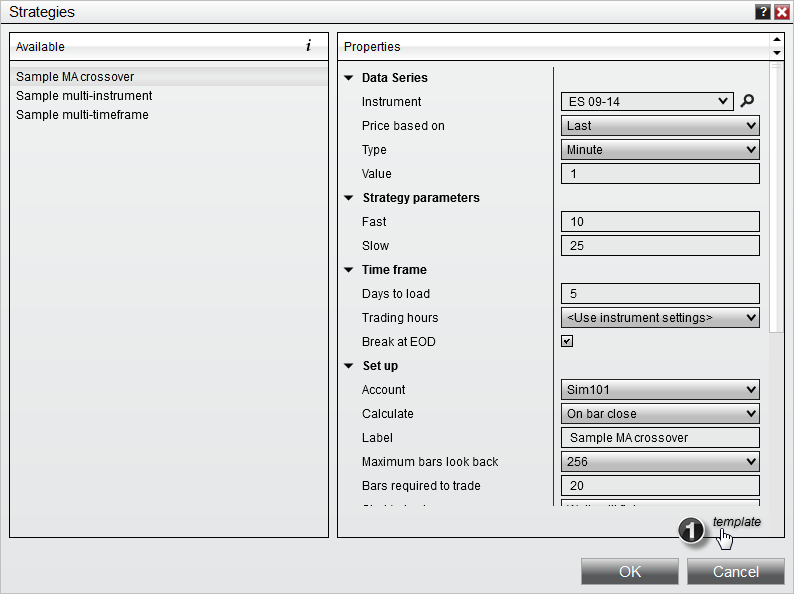This screenshot has width=794, height=594.
Task: Collapse the Strategy parameters section
Action: [349, 198]
